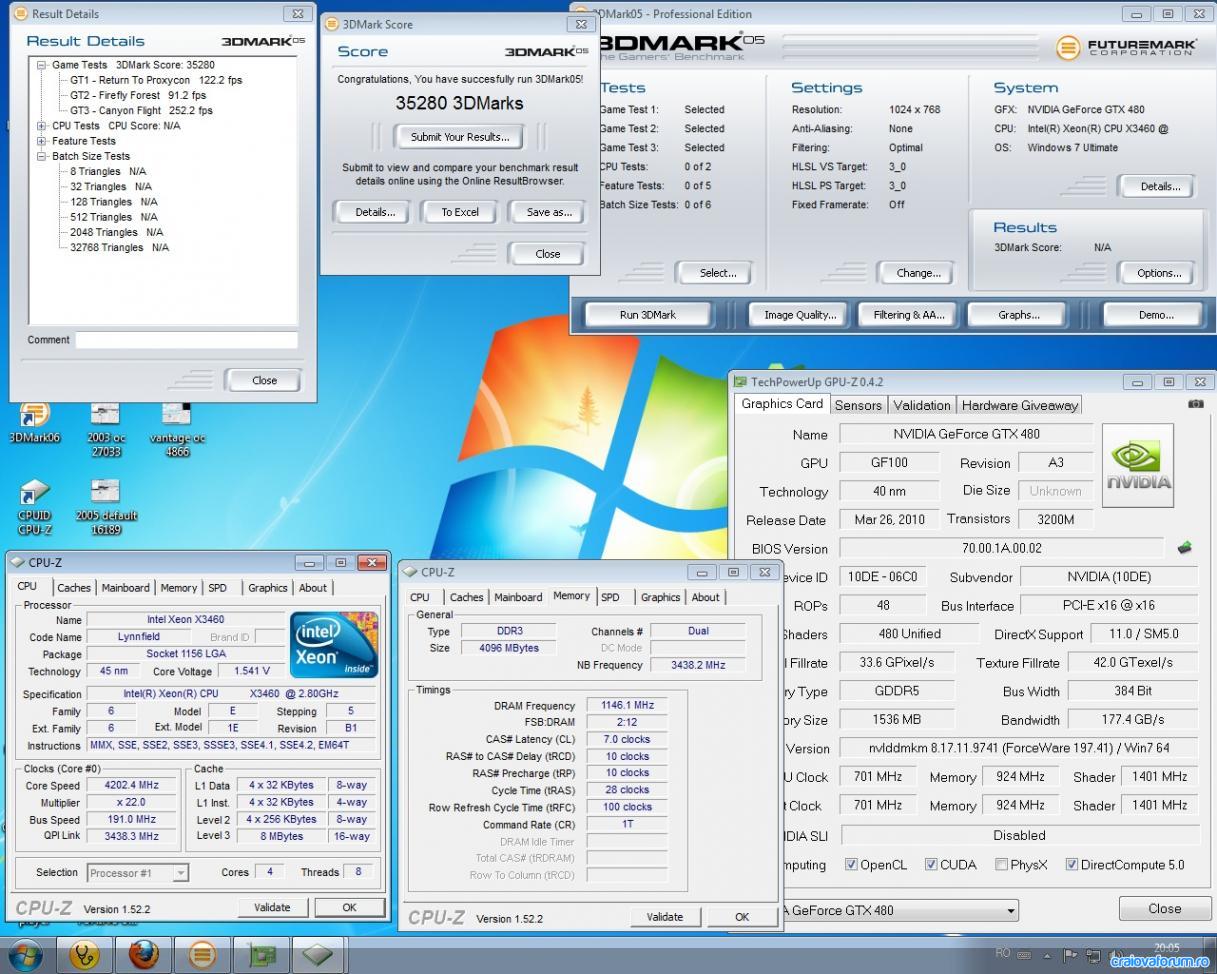1217x974 pixels.
Task: Click the taskbar clock showing 20:05
Action: tap(1166, 948)
